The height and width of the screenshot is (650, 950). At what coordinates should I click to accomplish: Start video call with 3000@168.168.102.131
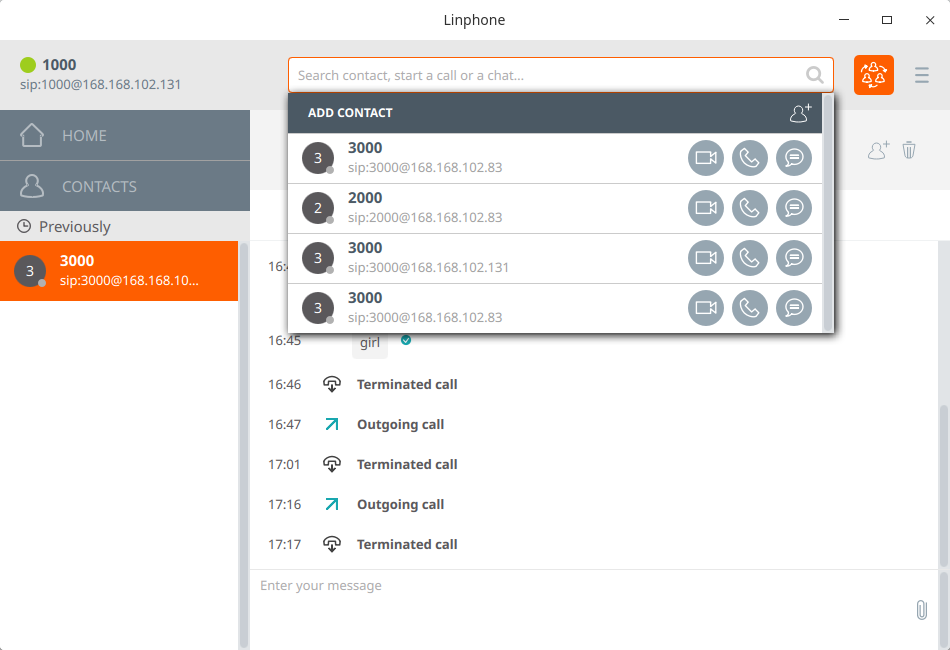(706, 258)
